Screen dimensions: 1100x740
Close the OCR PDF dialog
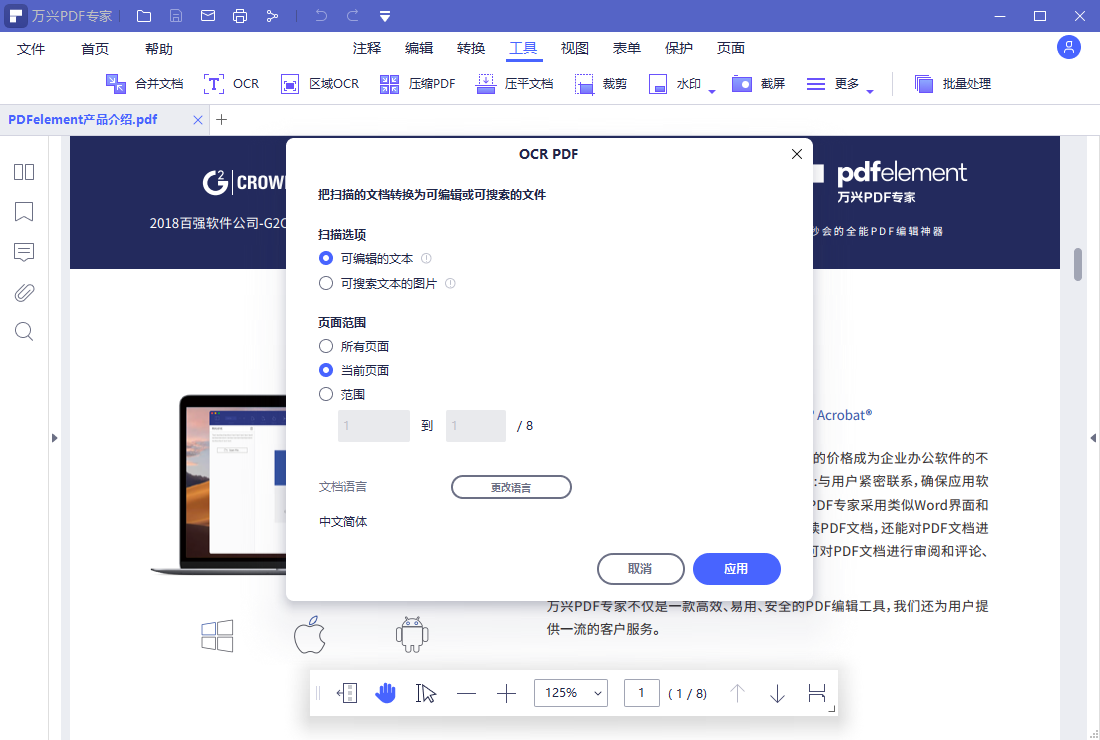tap(796, 154)
